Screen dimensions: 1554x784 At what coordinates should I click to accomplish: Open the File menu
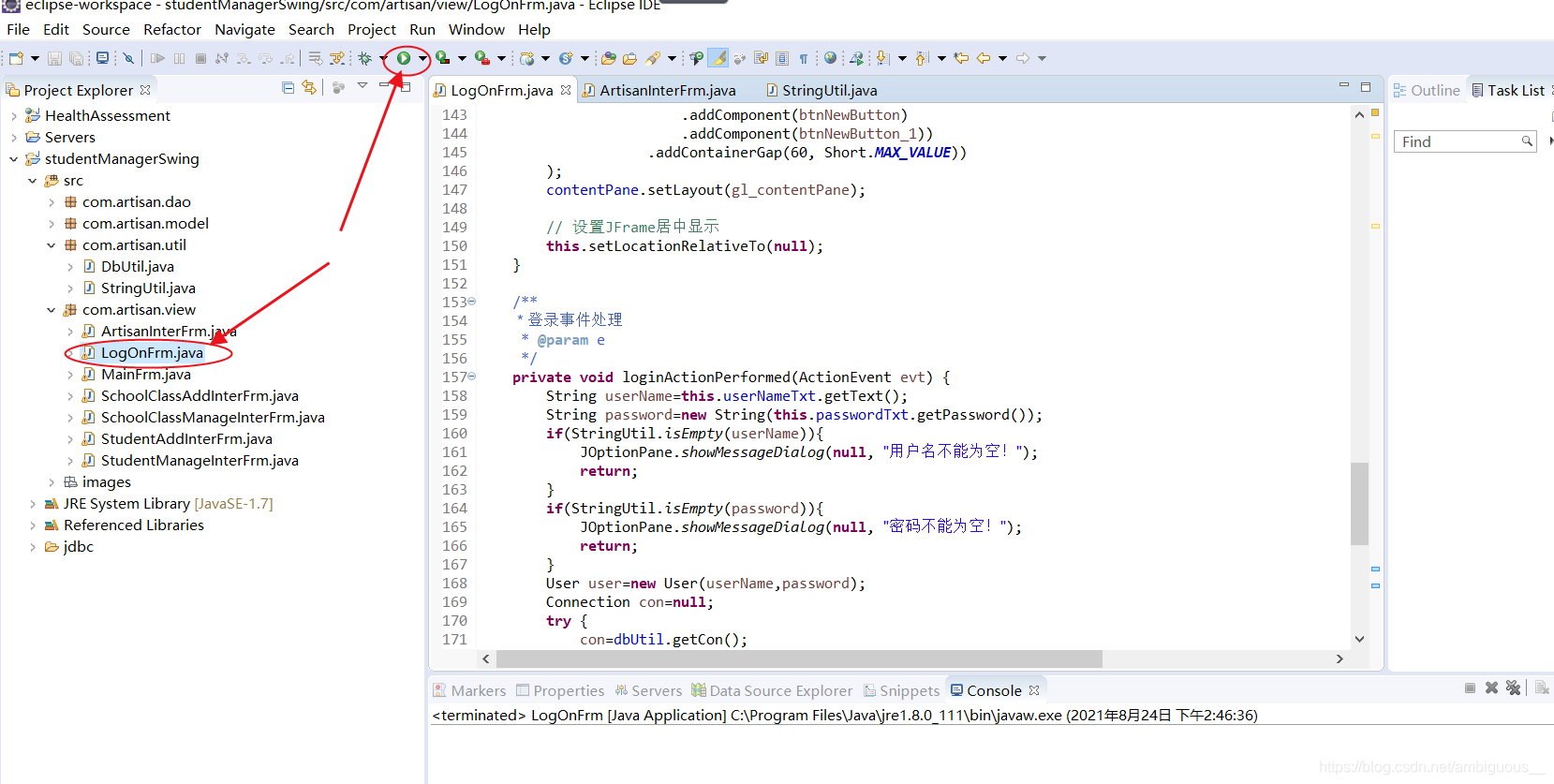click(18, 29)
